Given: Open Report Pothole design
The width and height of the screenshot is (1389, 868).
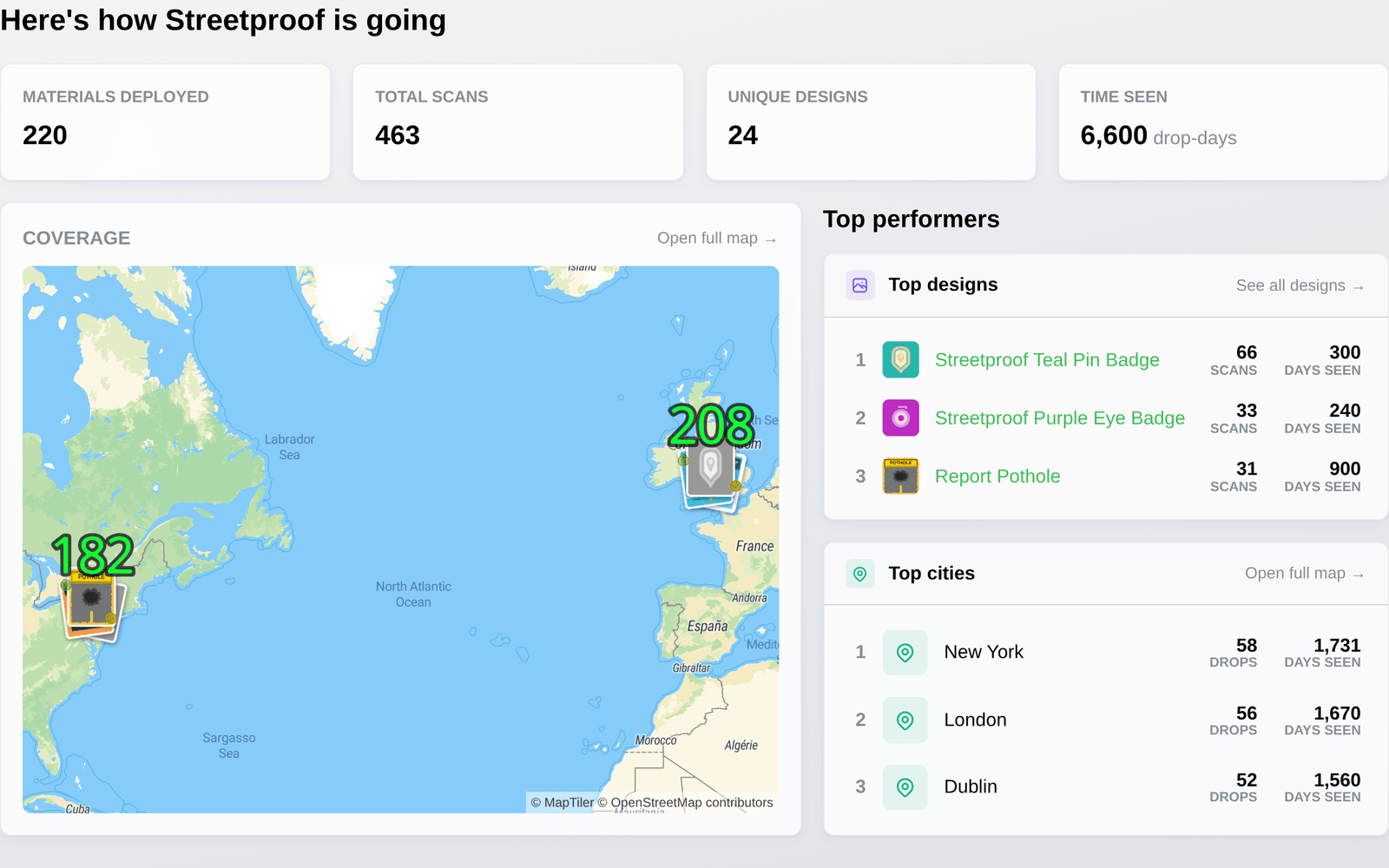Looking at the screenshot, I should pos(997,477).
